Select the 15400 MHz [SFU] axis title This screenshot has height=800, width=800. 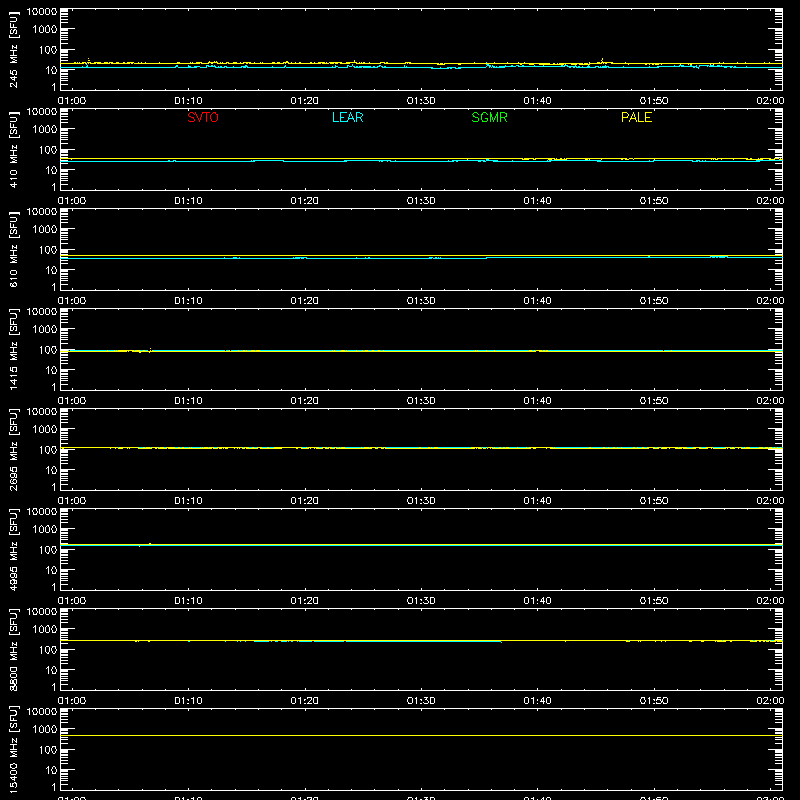(x=14, y=749)
